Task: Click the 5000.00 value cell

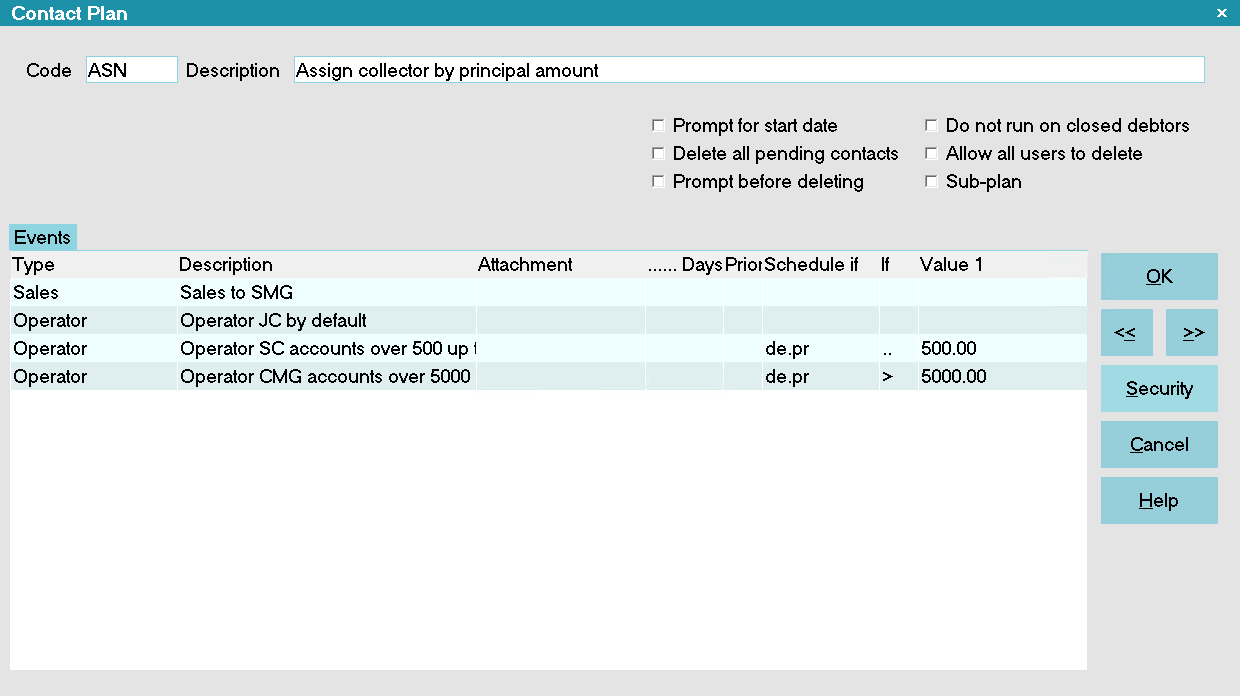Action: pos(1002,377)
